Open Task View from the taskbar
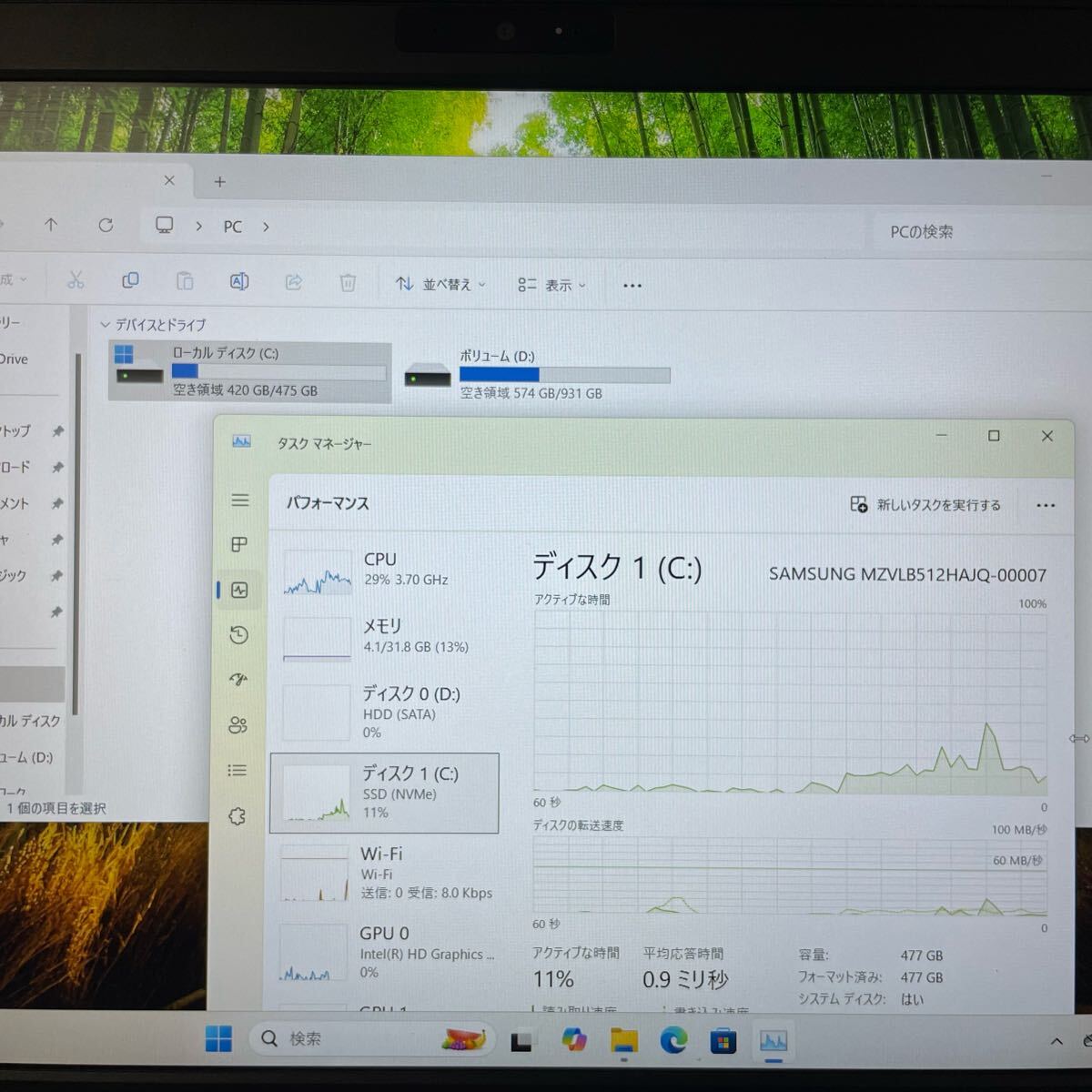 [x=521, y=1040]
